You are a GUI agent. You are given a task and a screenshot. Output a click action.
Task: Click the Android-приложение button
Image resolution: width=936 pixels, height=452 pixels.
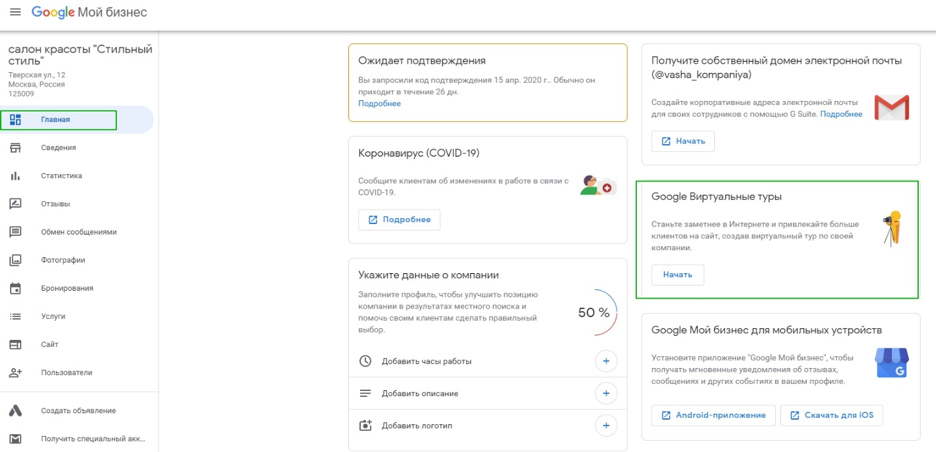(x=713, y=415)
